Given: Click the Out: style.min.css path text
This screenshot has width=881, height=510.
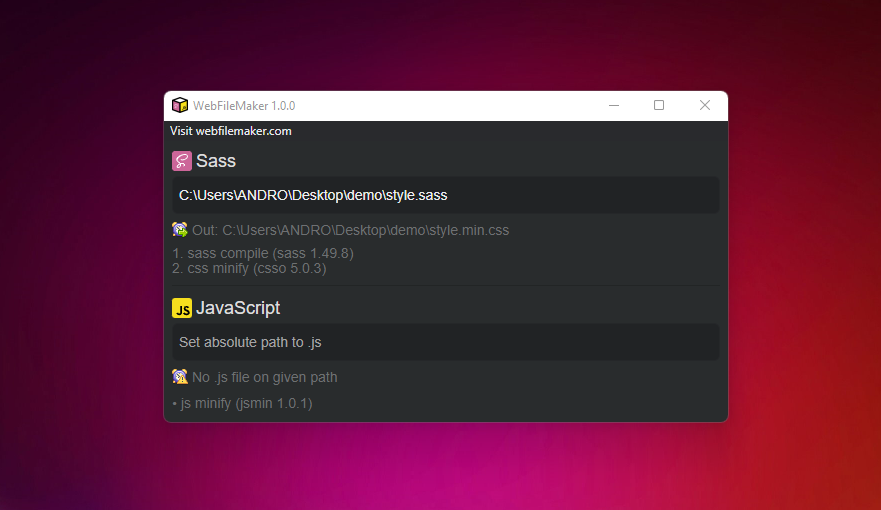Looking at the screenshot, I should [x=351, y=230].
